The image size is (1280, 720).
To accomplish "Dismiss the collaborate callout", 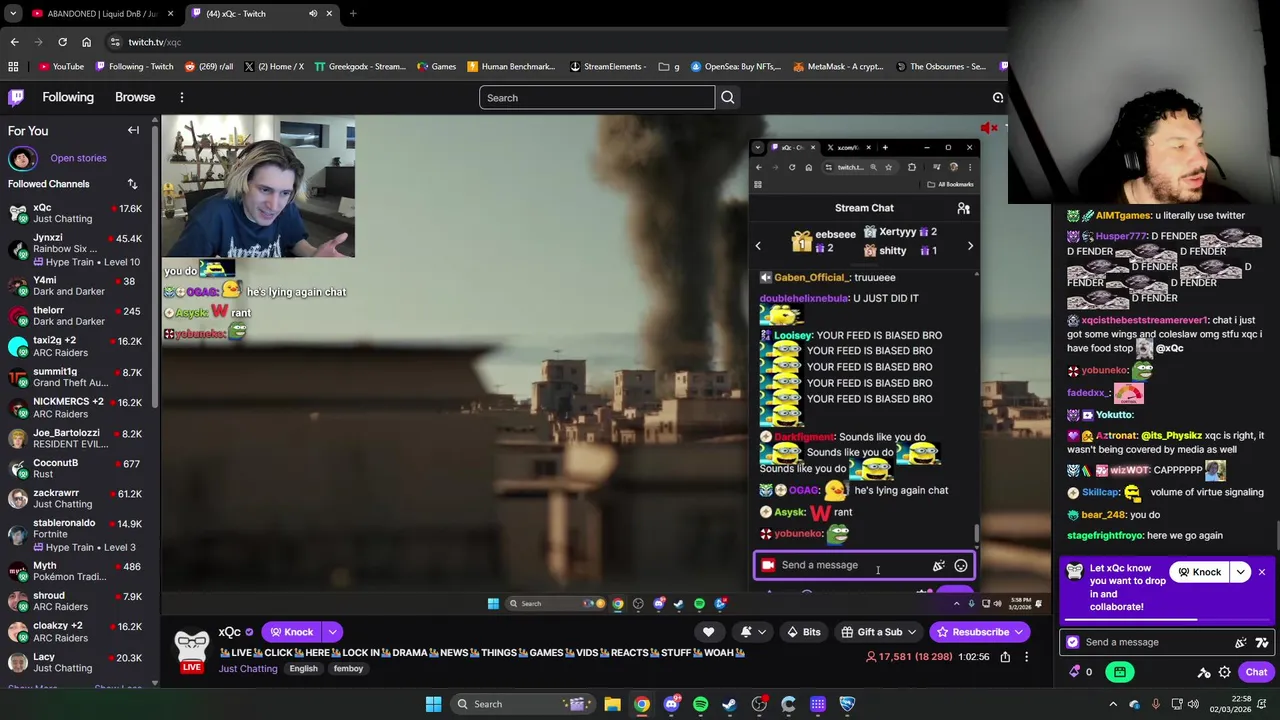I will point(1262,572).
